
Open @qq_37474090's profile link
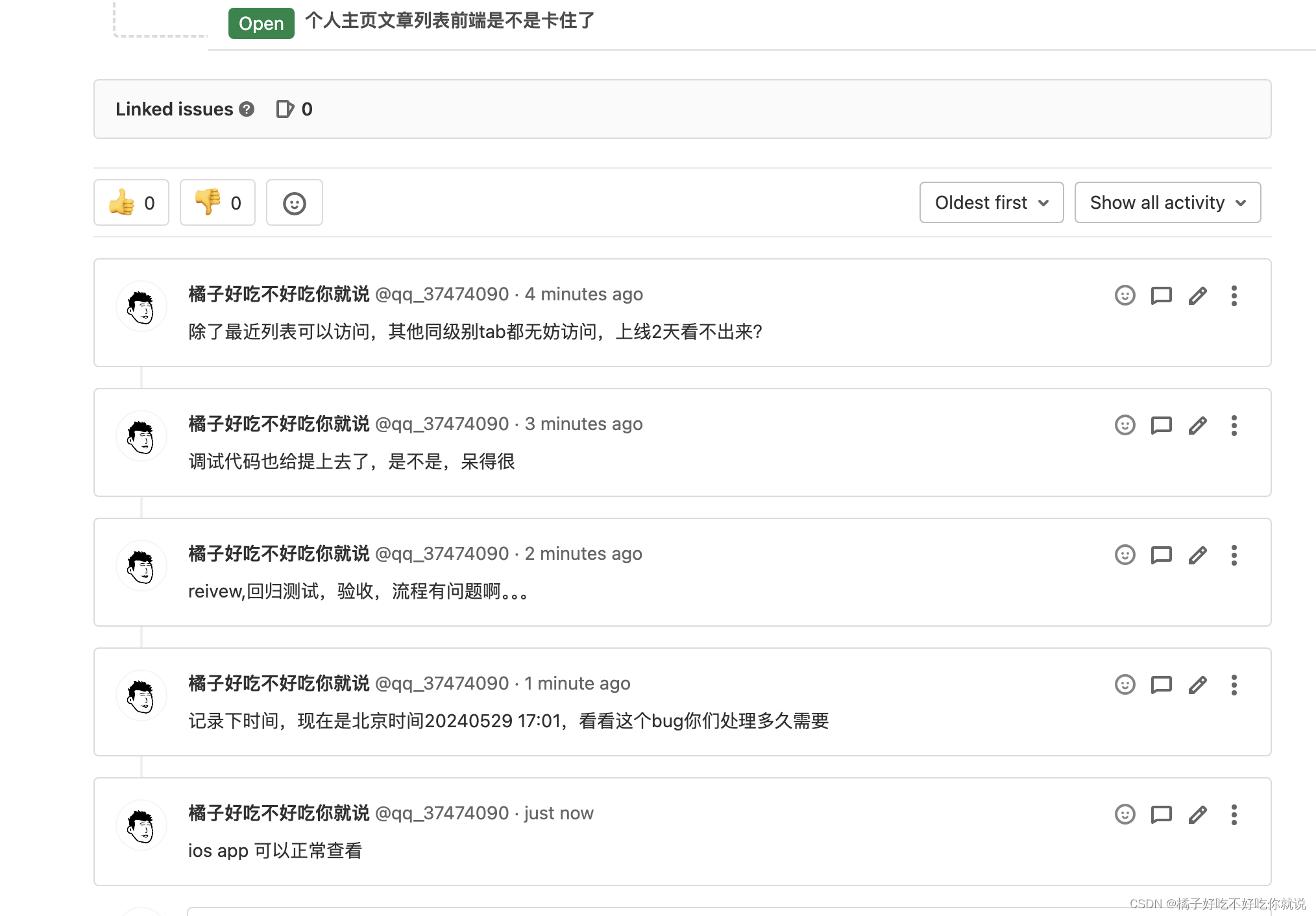[x=443, y=294]
